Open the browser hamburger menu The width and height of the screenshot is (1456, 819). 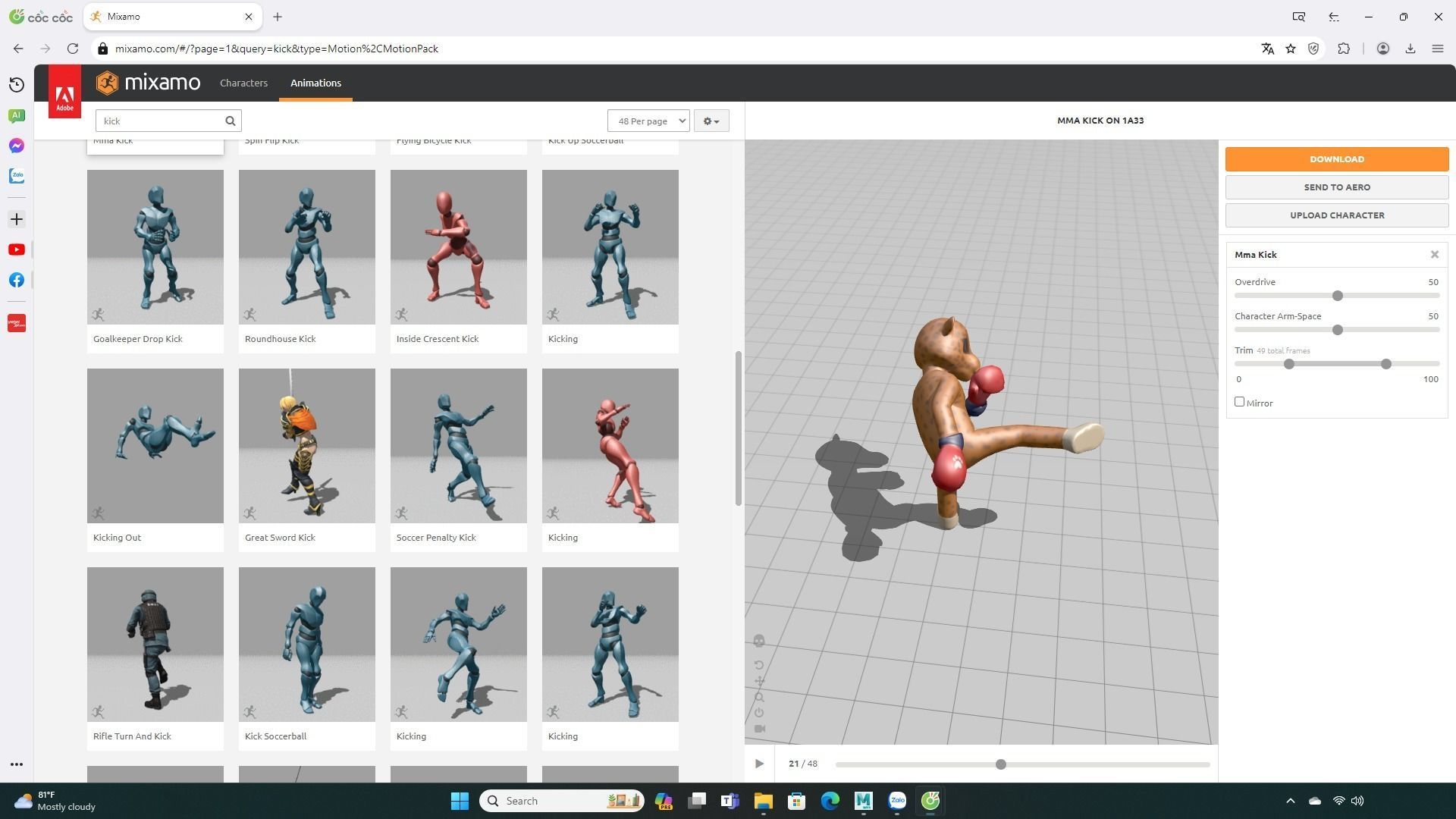pos(1438,49)
